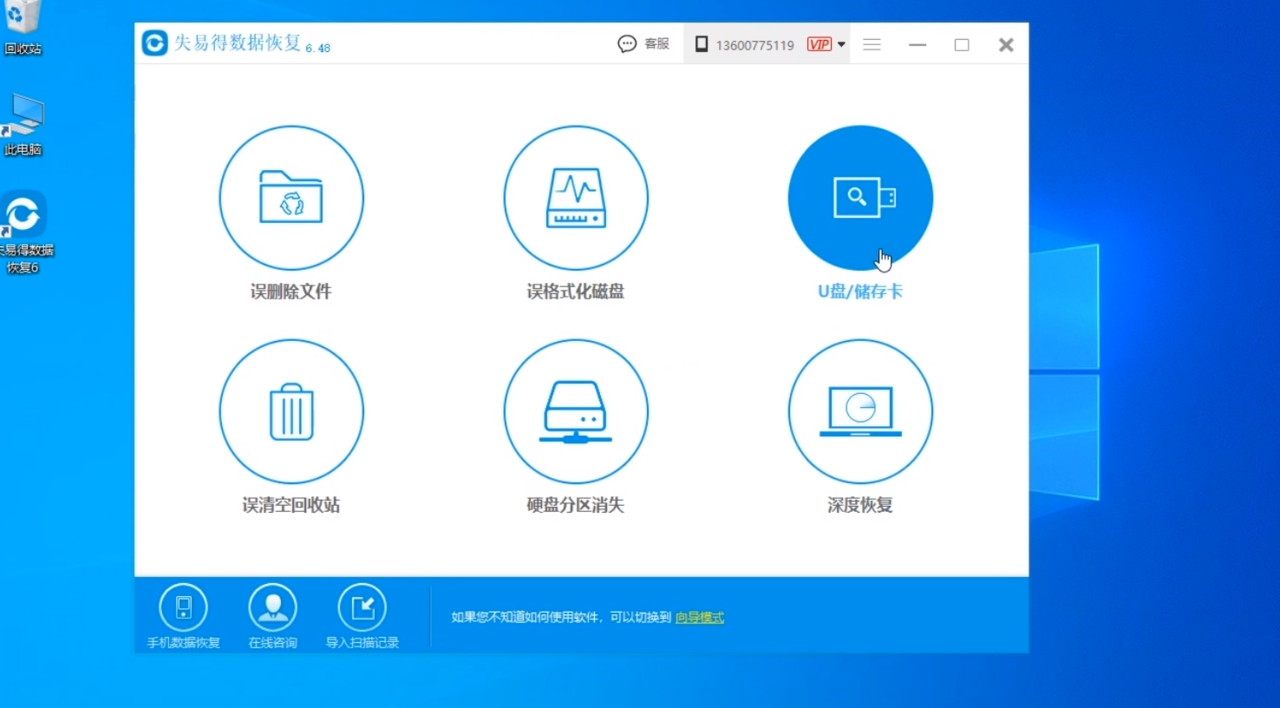Click the version number 6.48
The height and width of the screenshot is (708, 1280).
tap(318, 48)
